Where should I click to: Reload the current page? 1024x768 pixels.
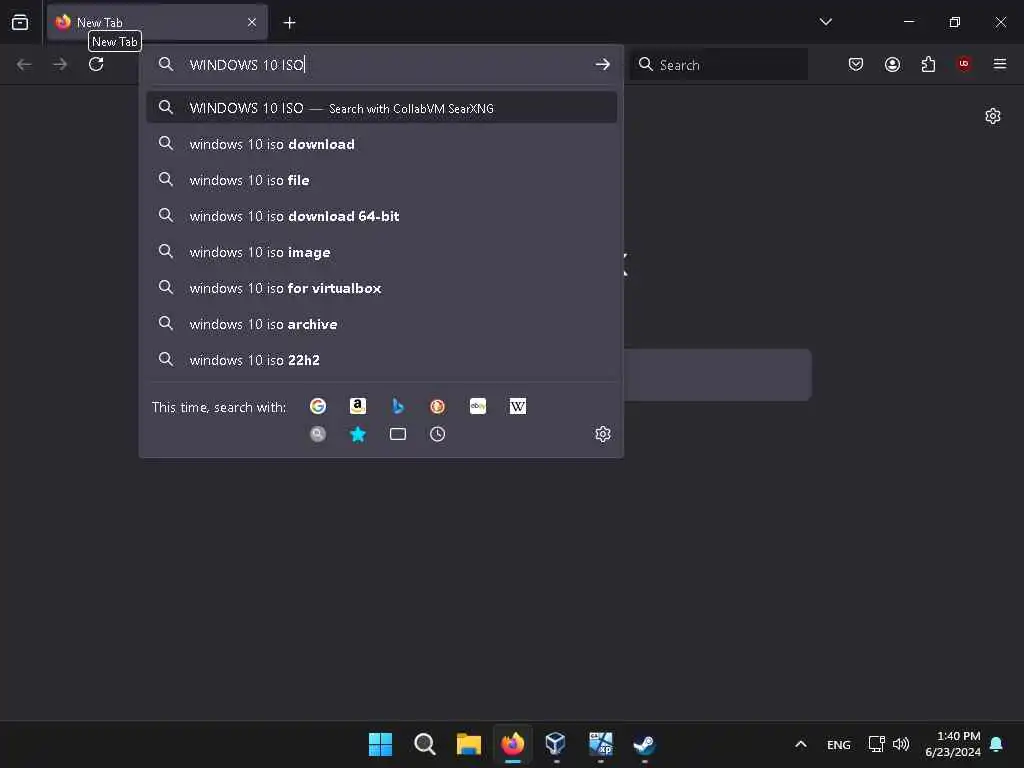pyautogui.click(x=96, y=64)
